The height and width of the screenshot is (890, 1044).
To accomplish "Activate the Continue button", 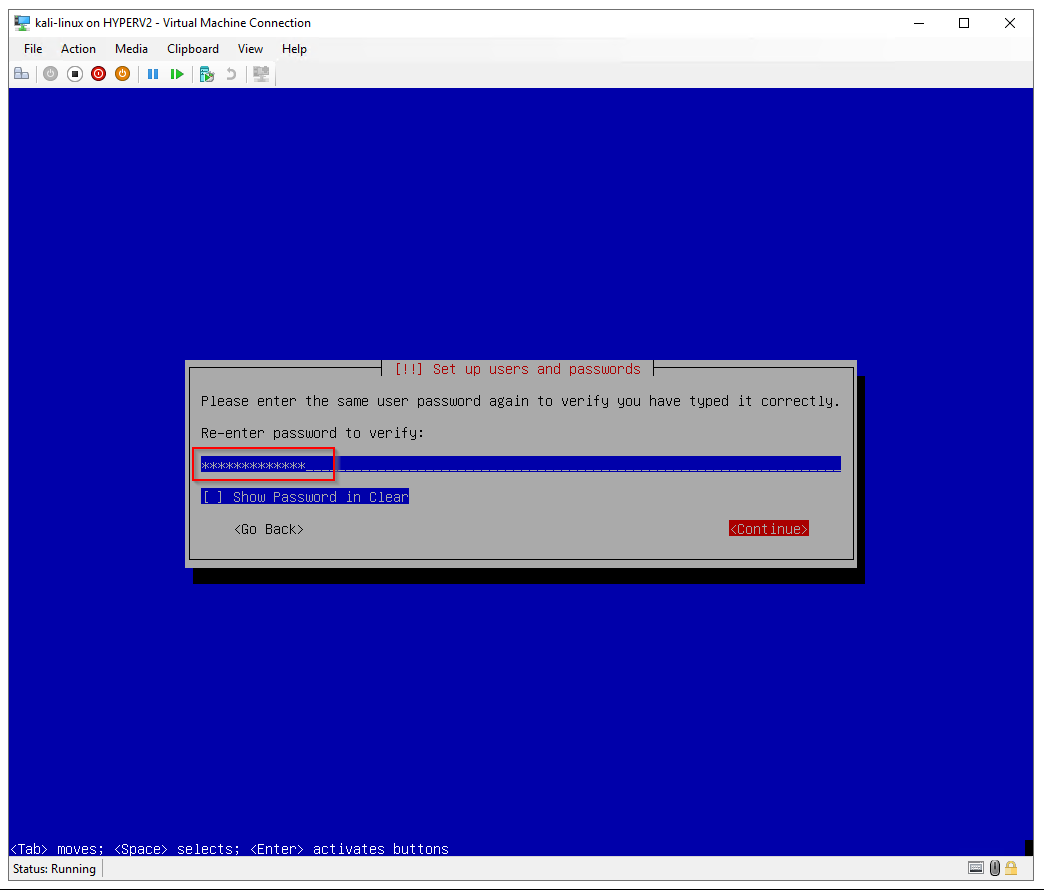I will pos(768,529).
